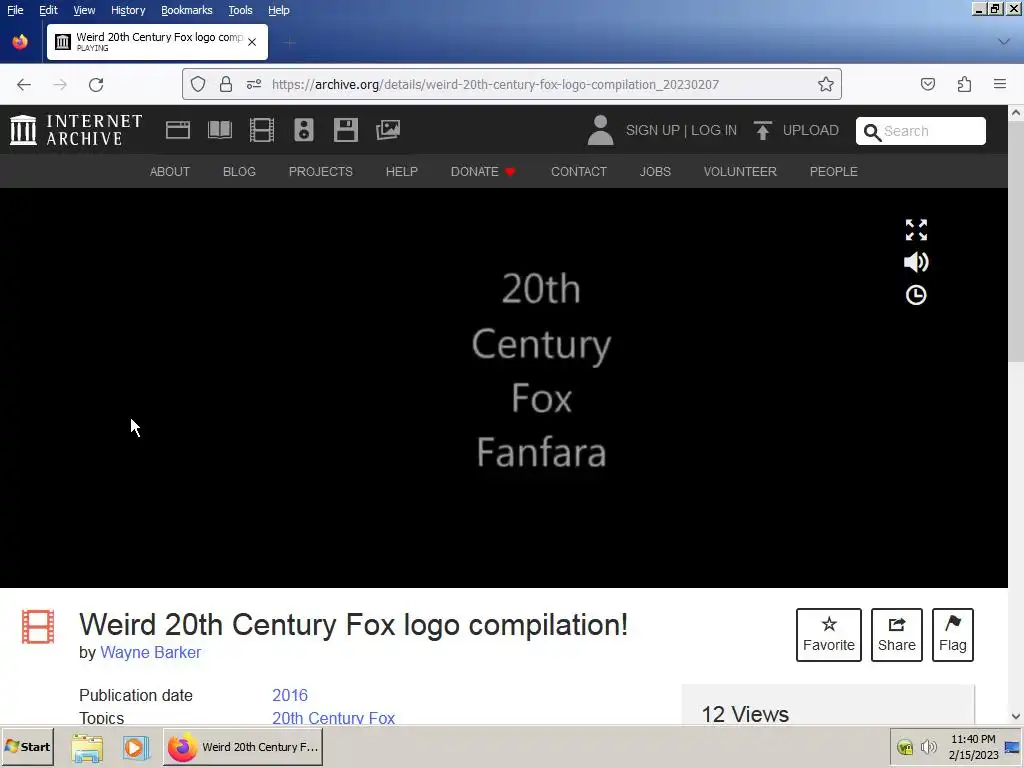Click the Firefox View icon
Image resolution: width=1024 pixels, height=768 pixels.
pos(20,42)
